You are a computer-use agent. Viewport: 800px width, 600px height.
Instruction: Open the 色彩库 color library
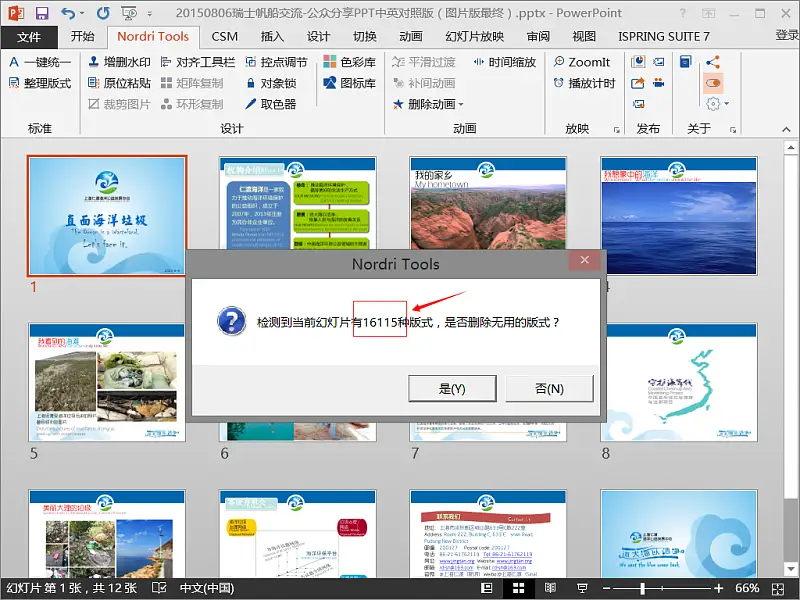pos(350,62)
